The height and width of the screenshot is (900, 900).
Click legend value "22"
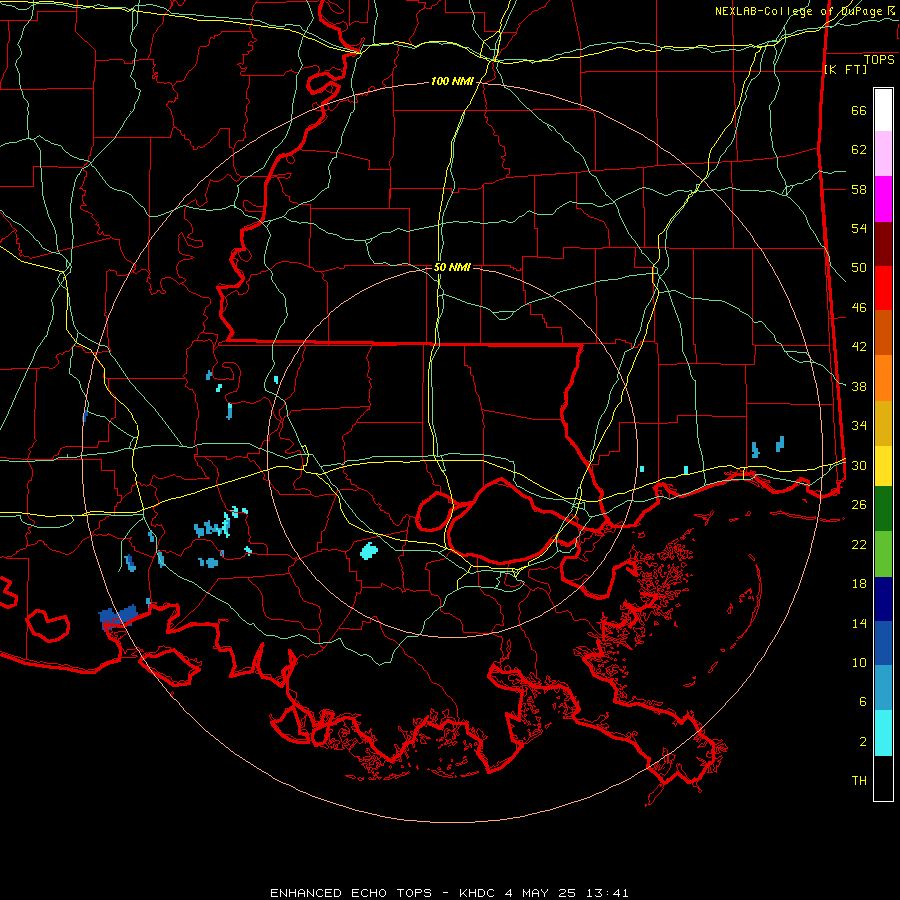[859, 544]
